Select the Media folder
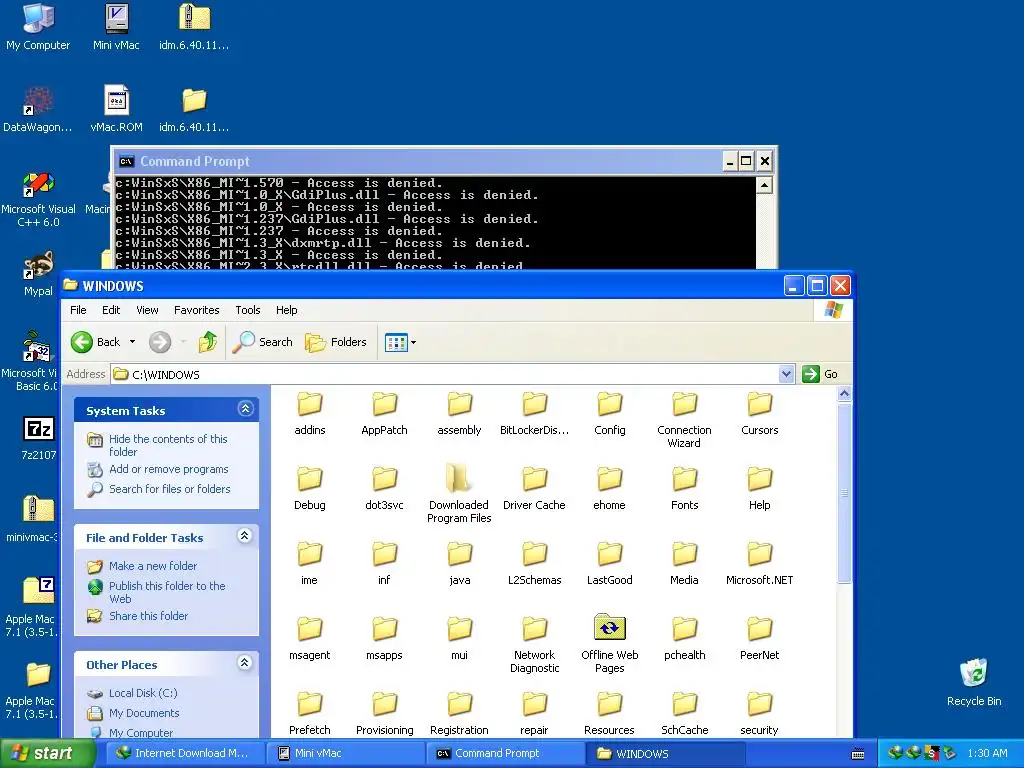 tap(684, 564)
